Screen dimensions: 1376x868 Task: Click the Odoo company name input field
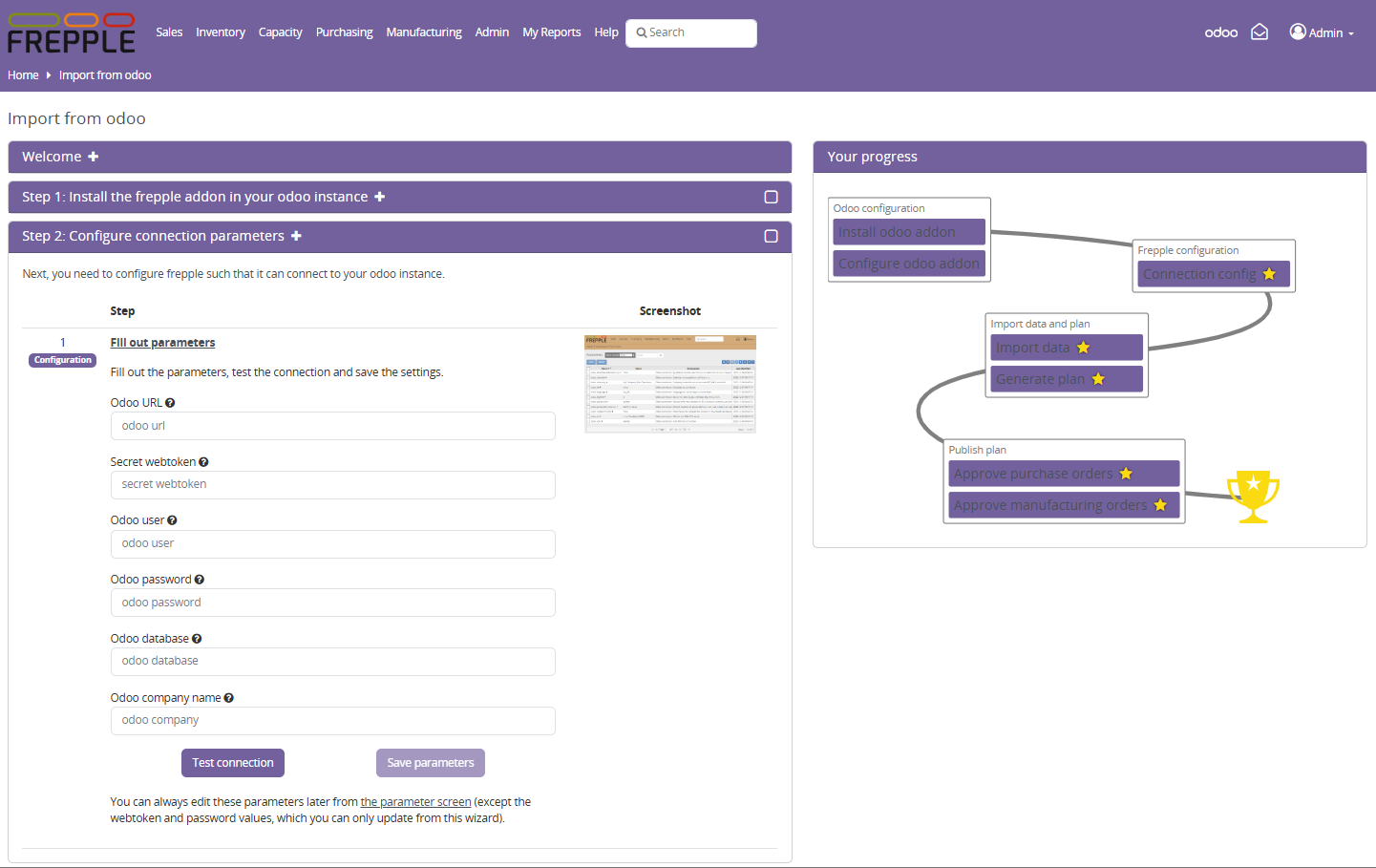pos(333,721)
